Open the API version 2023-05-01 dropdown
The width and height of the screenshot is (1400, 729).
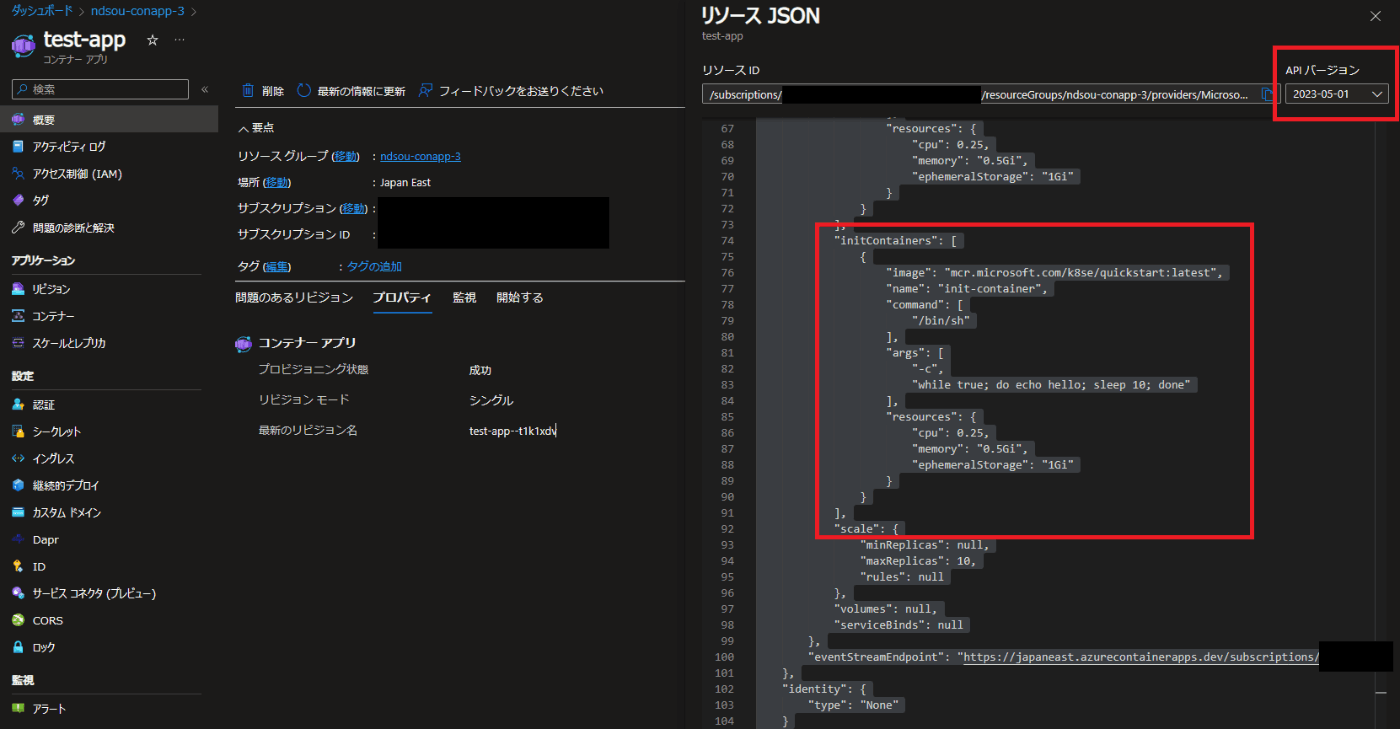(x=1337, y=94)
